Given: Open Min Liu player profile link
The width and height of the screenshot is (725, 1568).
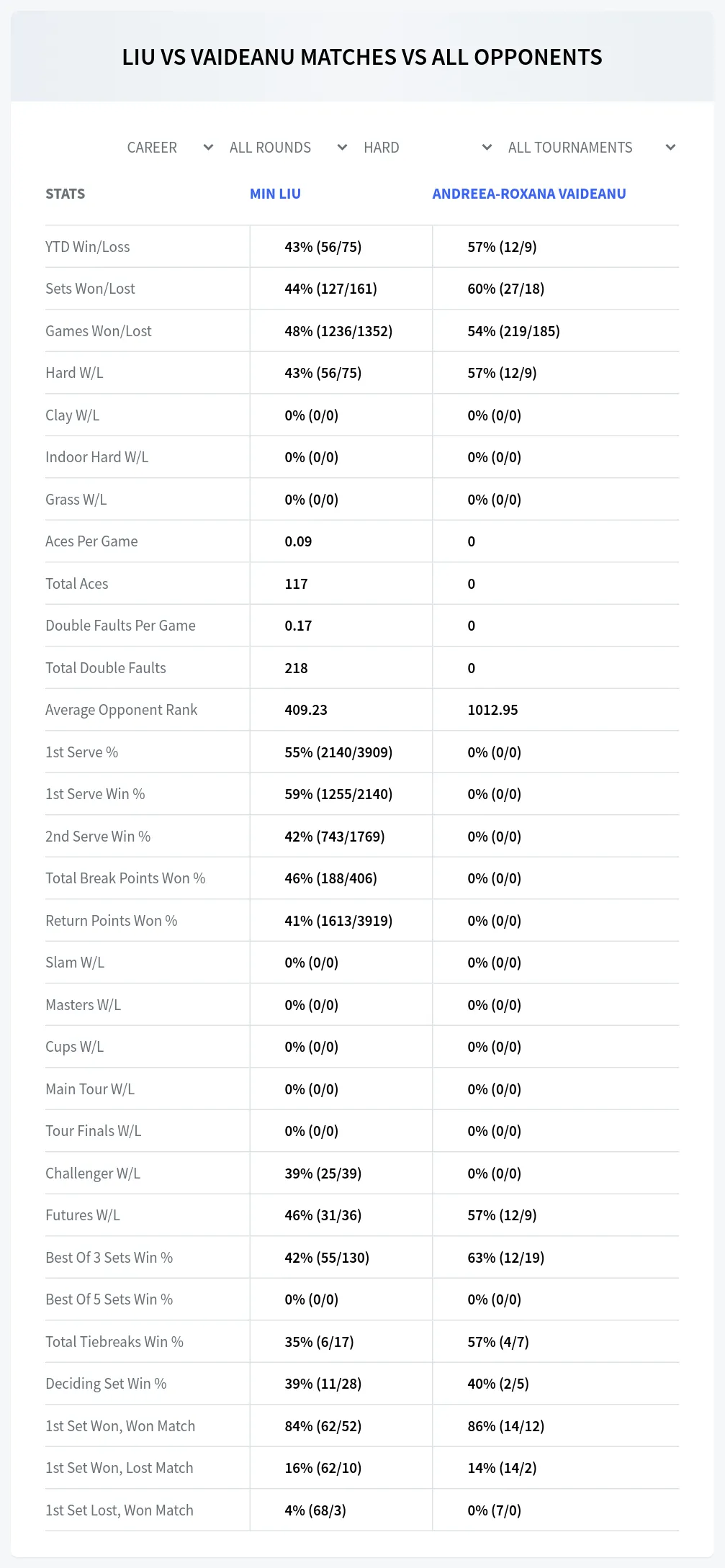Looking at the screenshot, I should [x=275, y=194].
